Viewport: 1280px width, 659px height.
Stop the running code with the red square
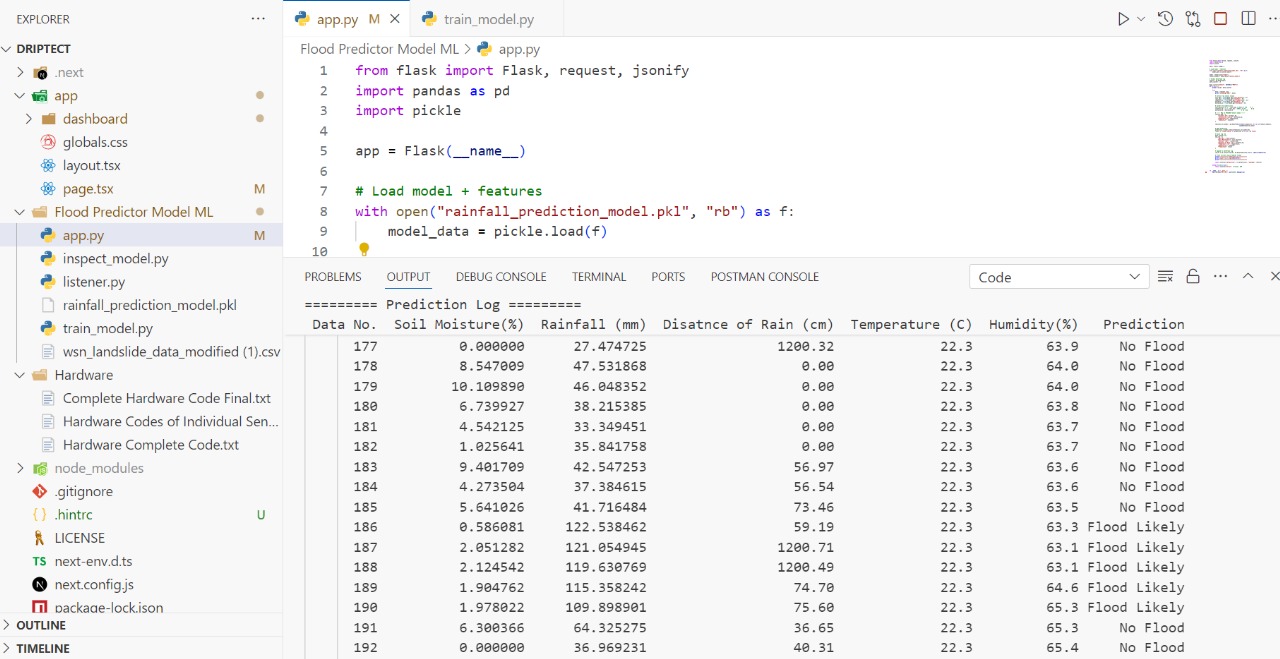tap(1220, 19)
